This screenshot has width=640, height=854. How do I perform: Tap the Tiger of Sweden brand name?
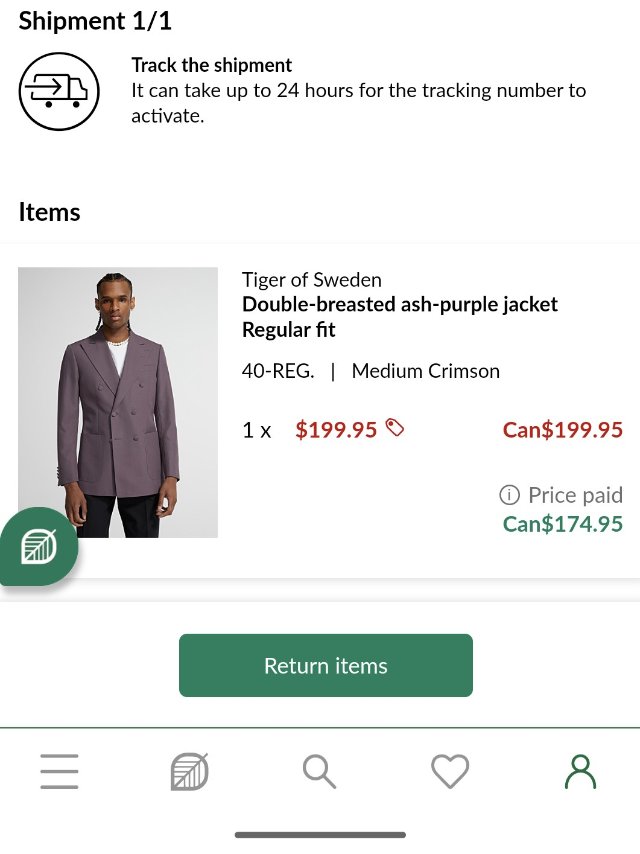point(312,280)
